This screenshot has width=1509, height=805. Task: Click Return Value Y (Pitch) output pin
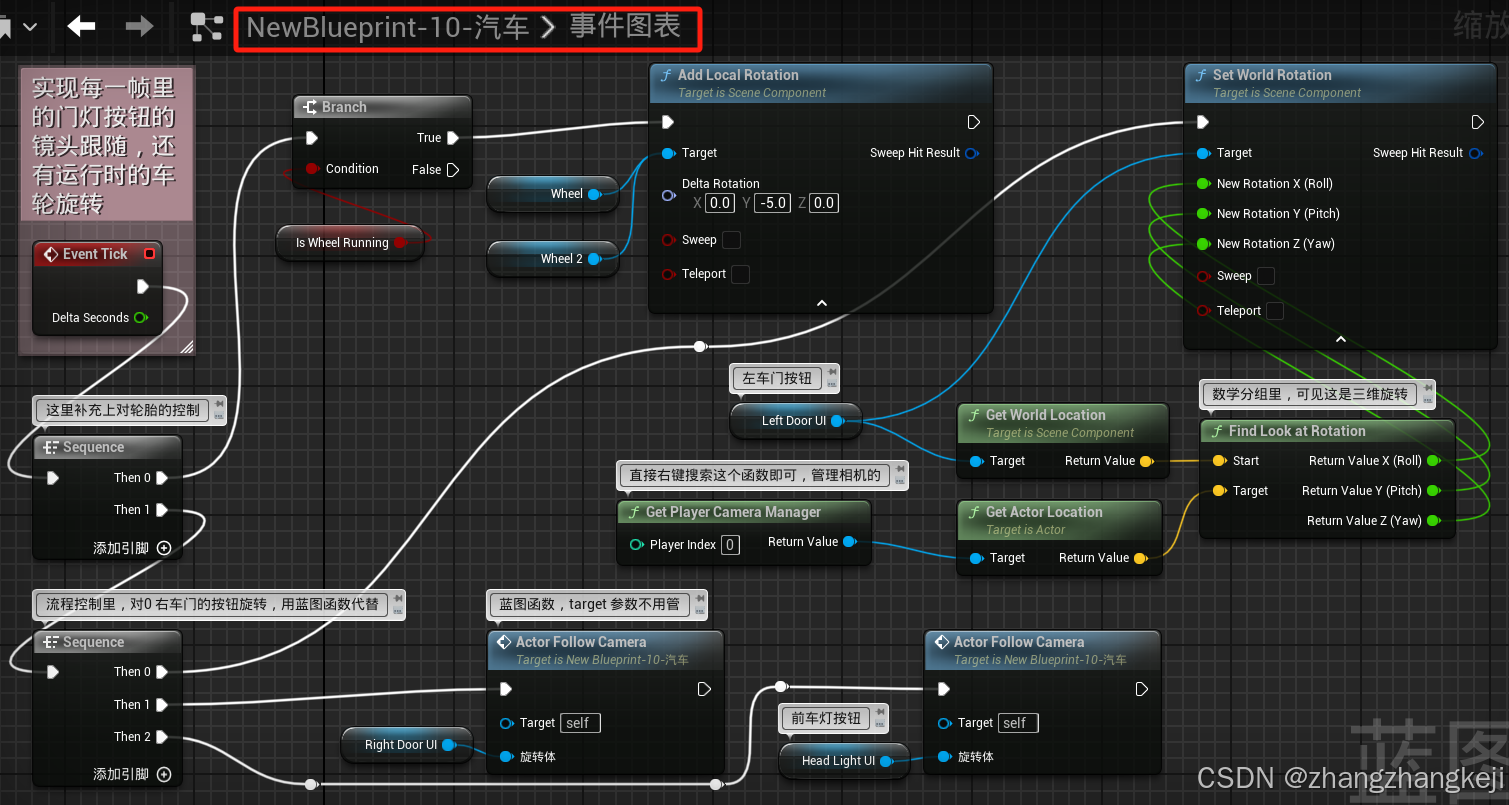pyautogui.click(x=1433, y=491)
